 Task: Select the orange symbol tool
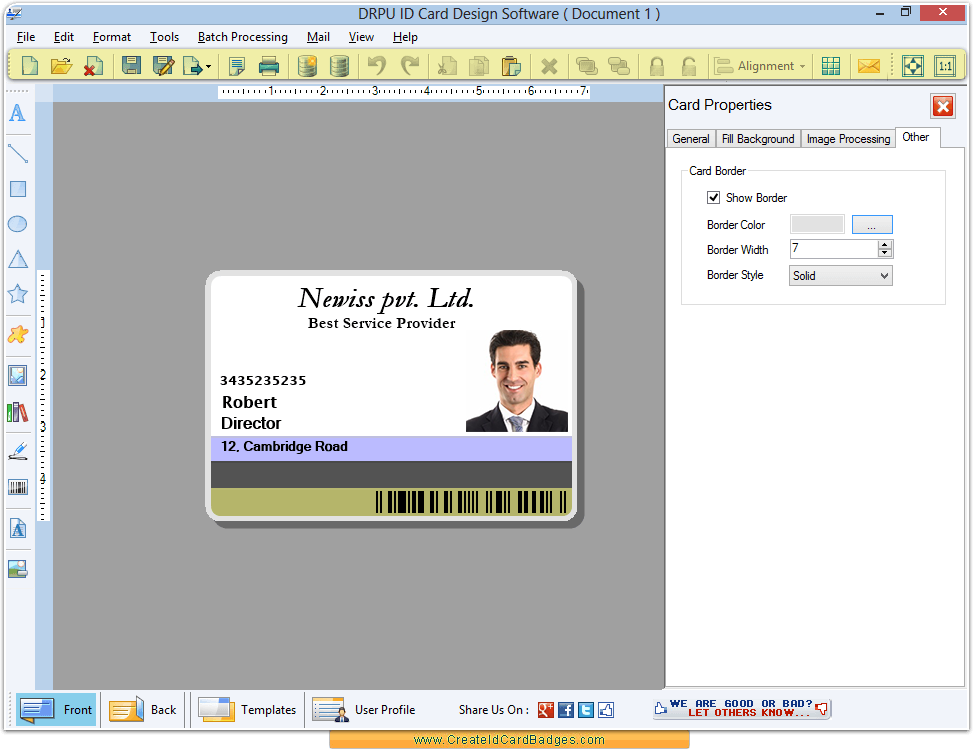pos(17,334)
